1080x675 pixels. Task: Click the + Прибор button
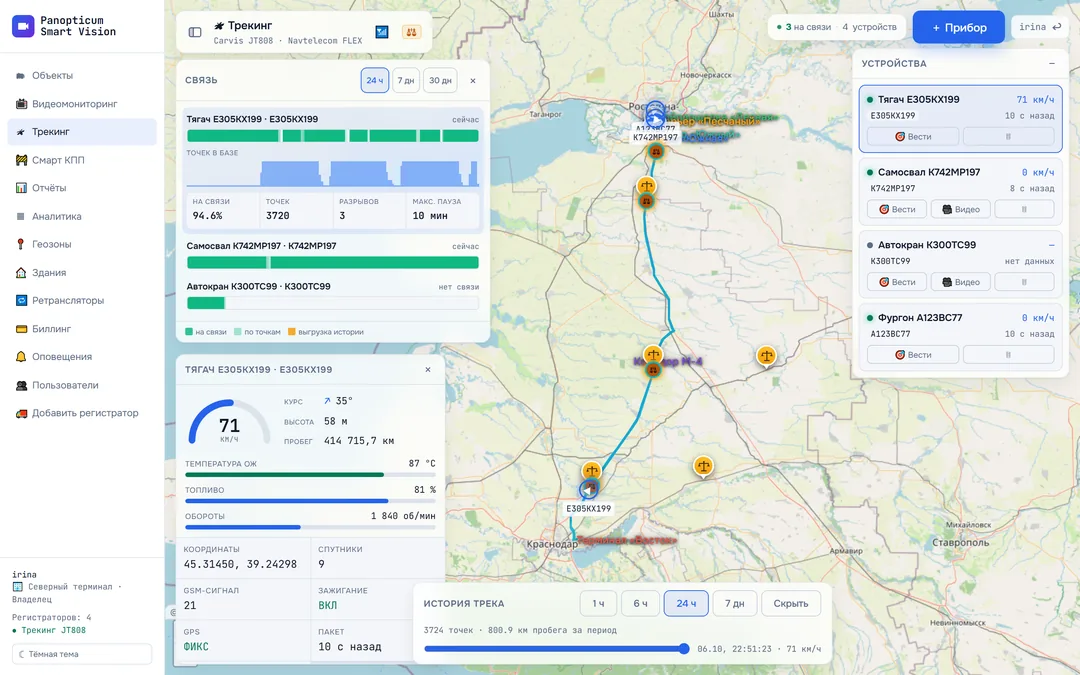click(959, 28)
